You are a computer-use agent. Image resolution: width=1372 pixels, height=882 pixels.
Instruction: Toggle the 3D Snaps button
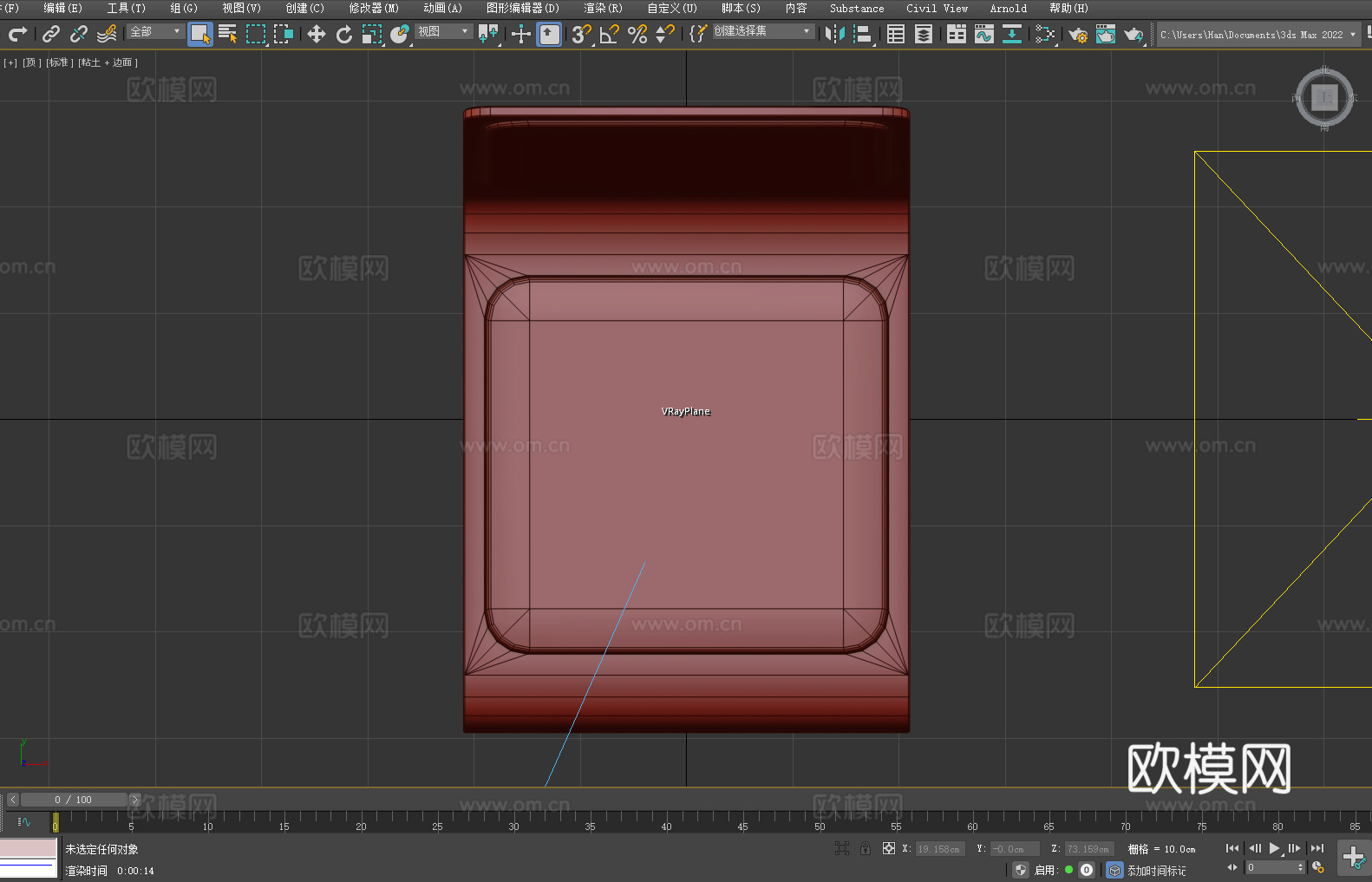coord(581,34)
